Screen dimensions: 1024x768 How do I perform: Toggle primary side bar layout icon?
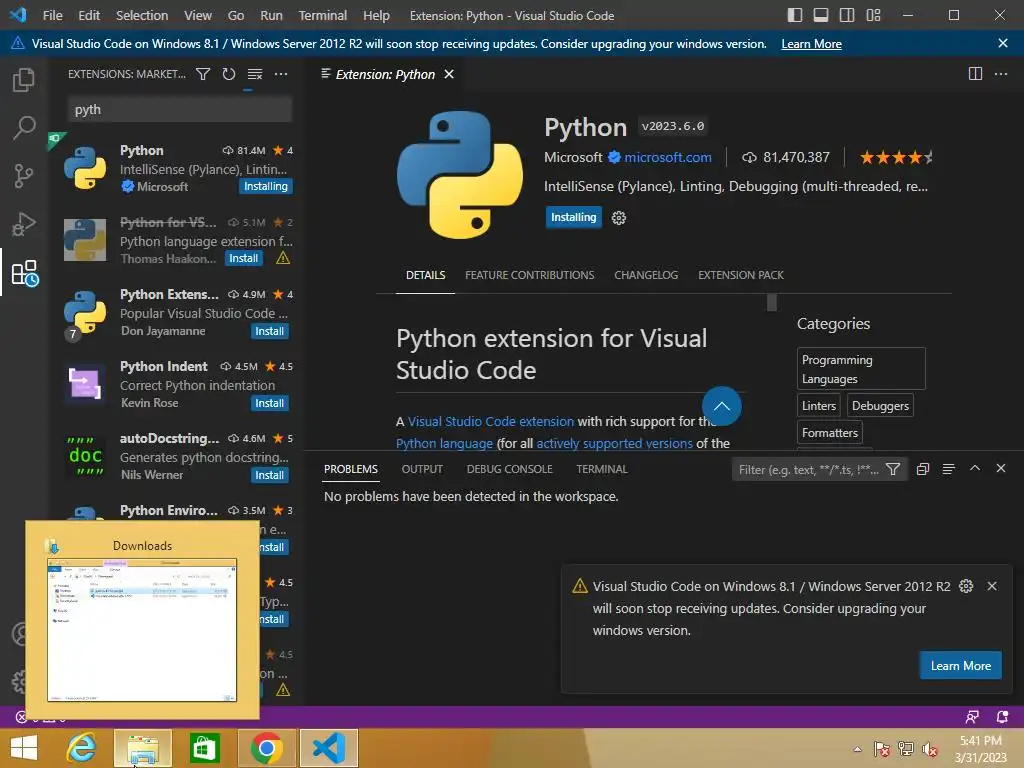[x=795, y=15]
